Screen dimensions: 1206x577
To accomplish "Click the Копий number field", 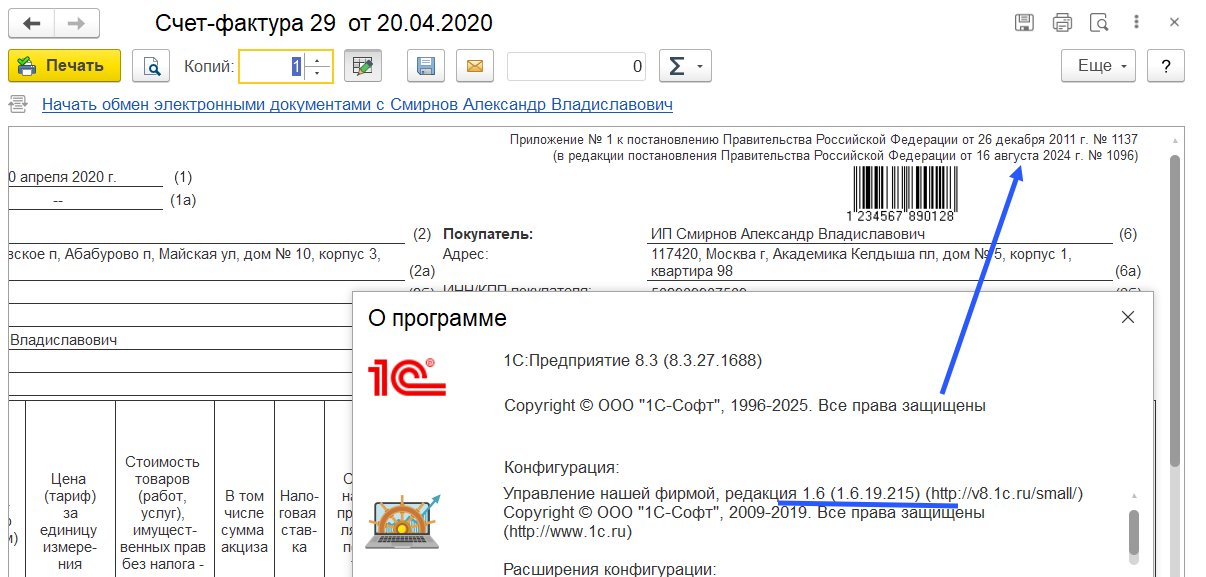I will (x=273, y=66).
